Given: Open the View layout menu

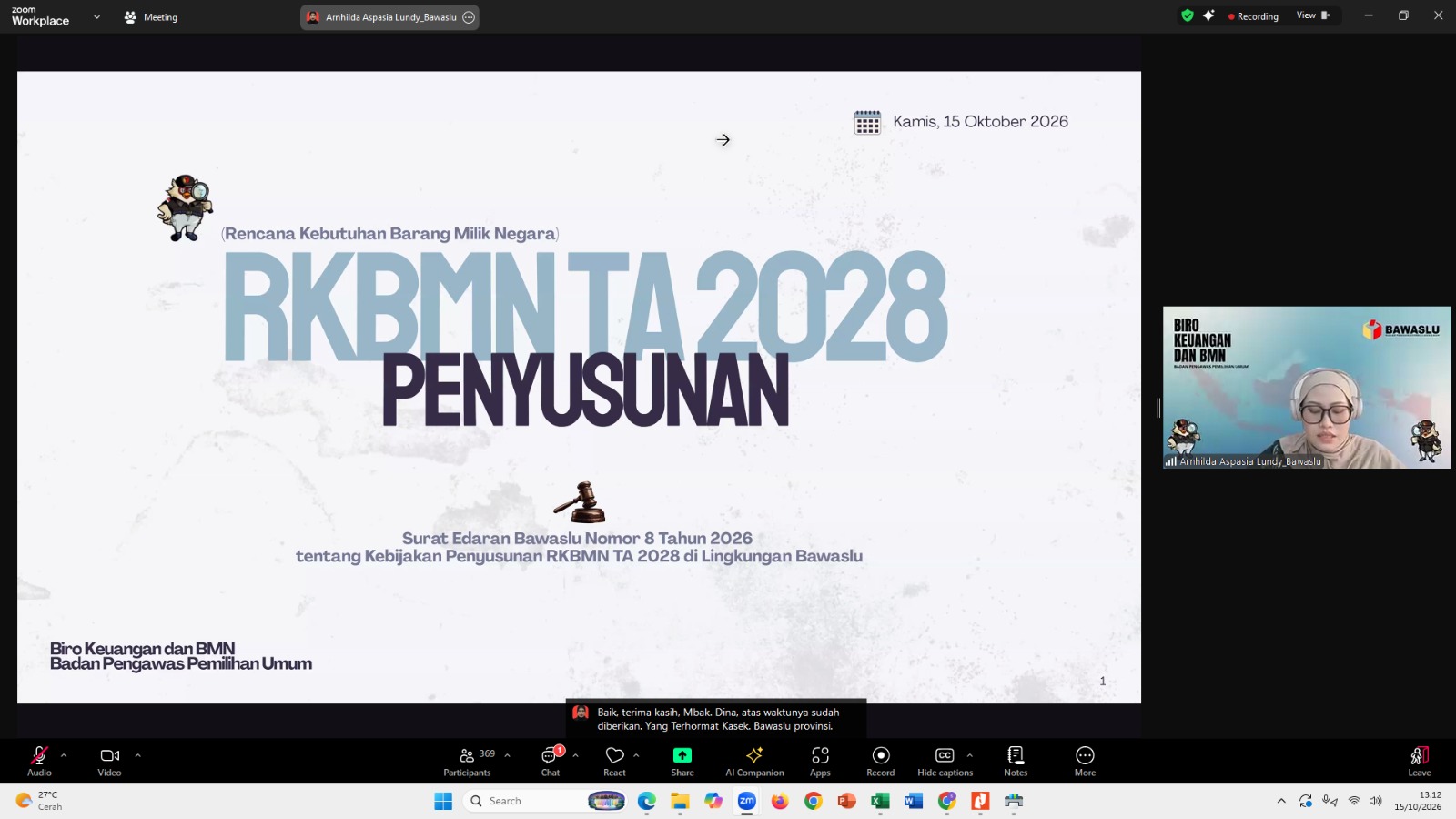Looking at the screenshot, I should pos(1312,15).
